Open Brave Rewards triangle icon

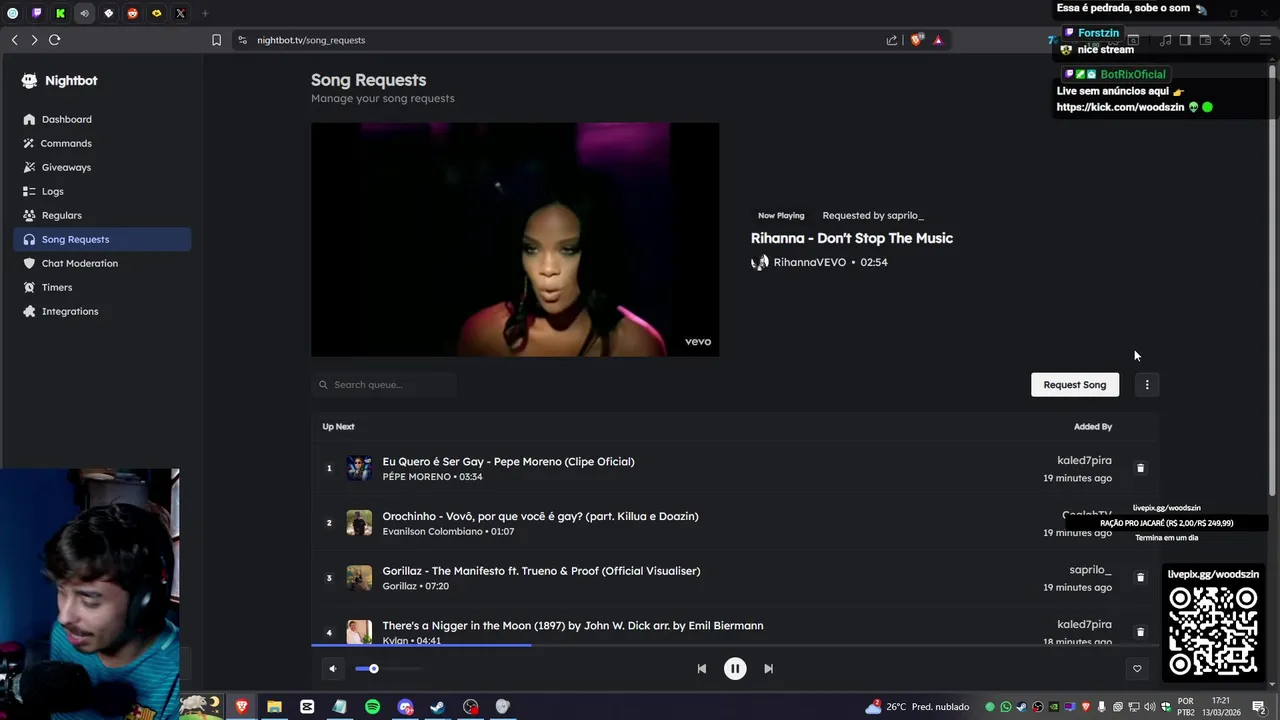[938, 40]
